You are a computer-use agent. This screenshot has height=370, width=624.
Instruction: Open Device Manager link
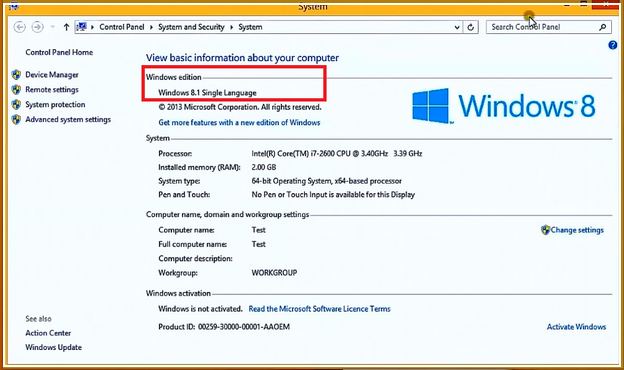coord(52,75)
